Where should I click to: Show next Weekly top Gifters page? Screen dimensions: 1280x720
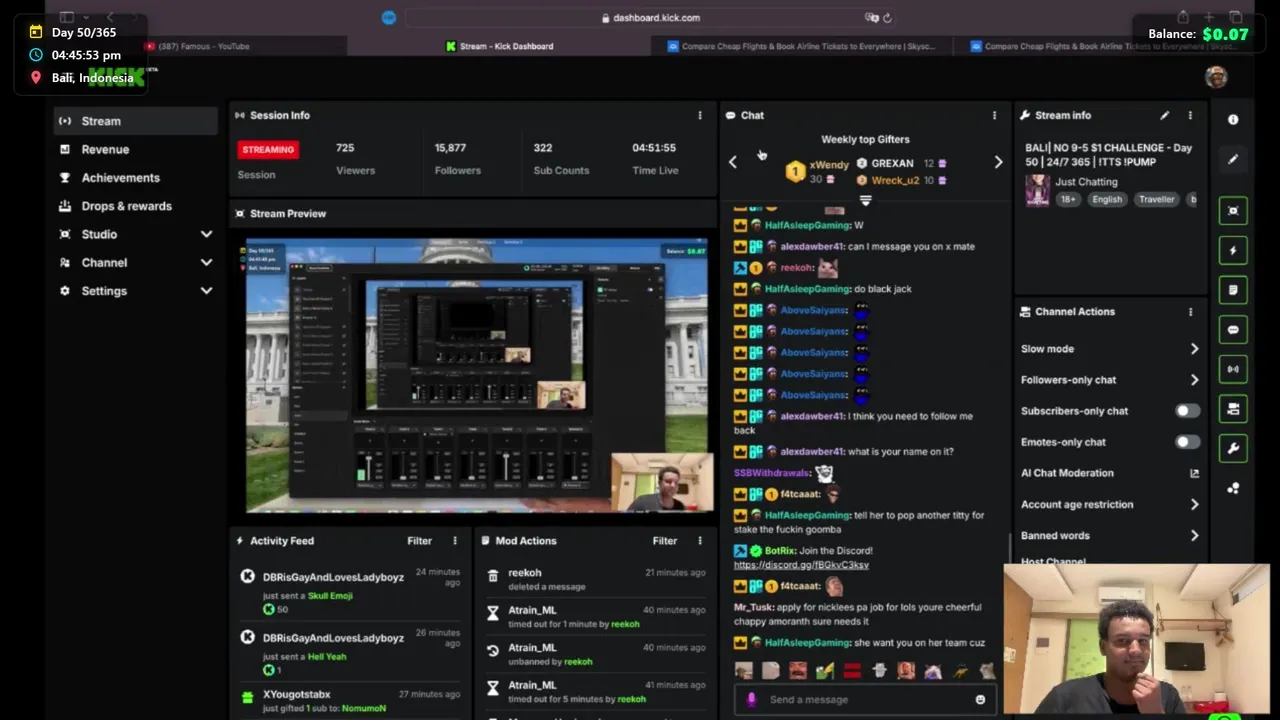[998, 162]
